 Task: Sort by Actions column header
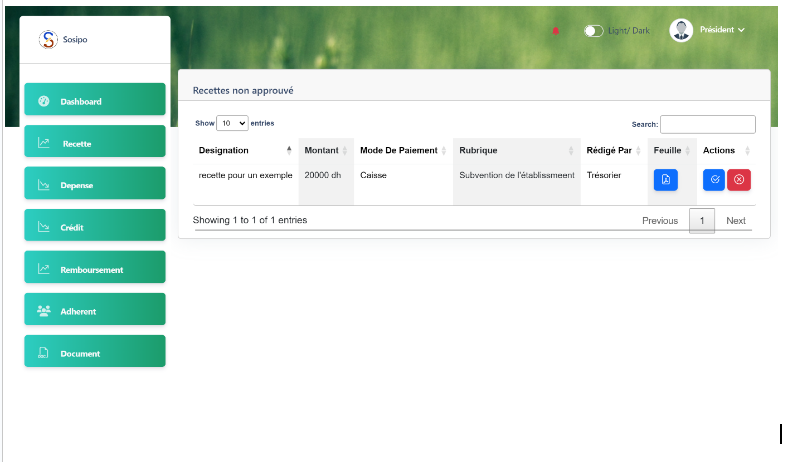pos(726,150)
